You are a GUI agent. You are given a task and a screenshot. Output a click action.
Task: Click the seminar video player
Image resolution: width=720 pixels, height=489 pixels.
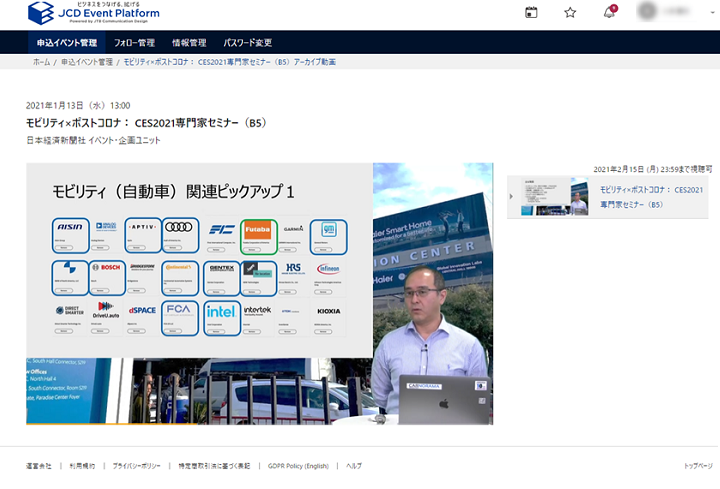pyautogui.click(x=259, y=293)
